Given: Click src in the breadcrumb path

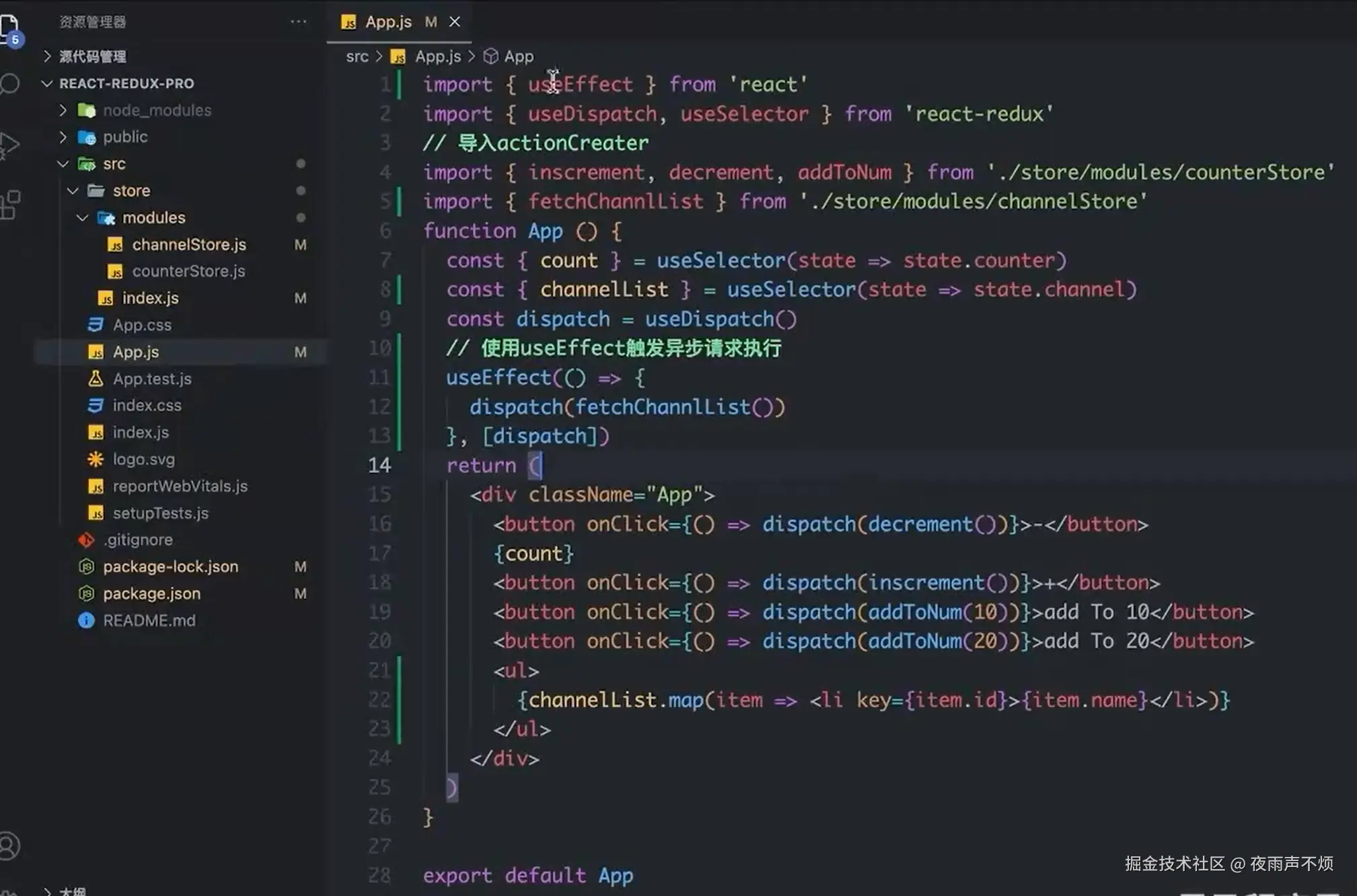Looking at the screenshot, I should [x=357, y=57].
